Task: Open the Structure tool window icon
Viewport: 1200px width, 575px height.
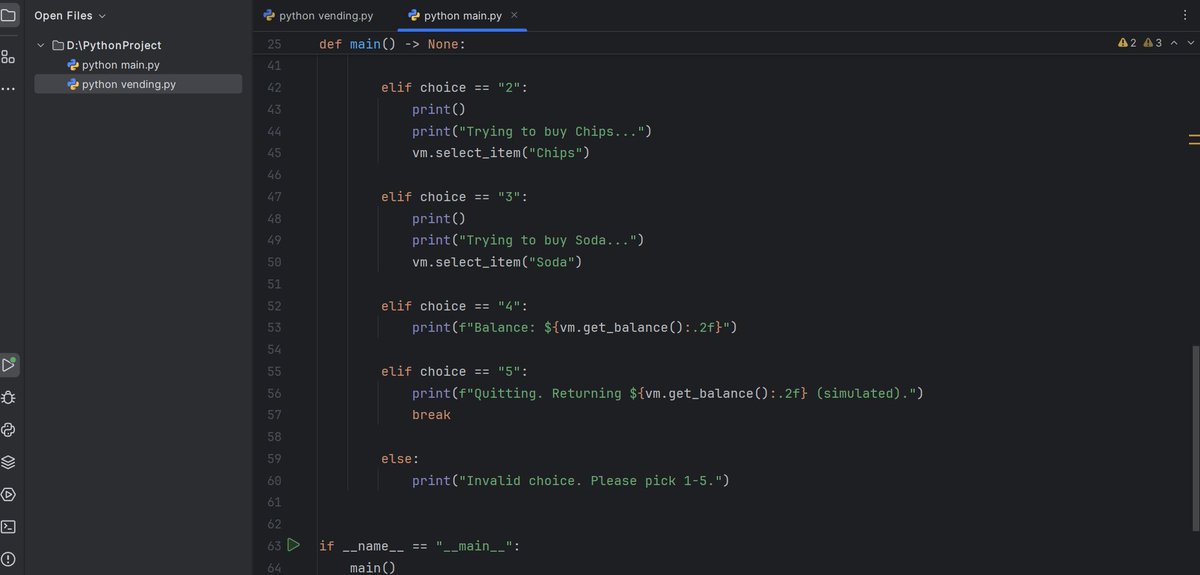Action: click(8, 57)
